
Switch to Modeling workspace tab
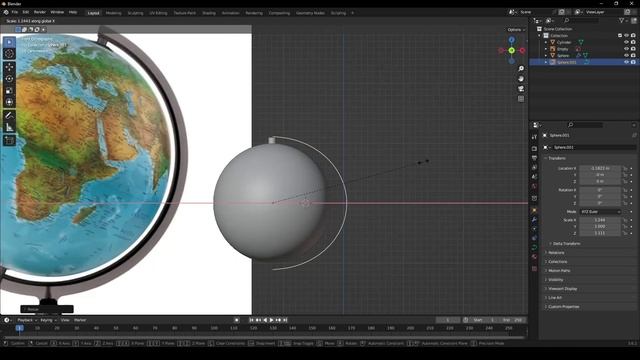113,13
